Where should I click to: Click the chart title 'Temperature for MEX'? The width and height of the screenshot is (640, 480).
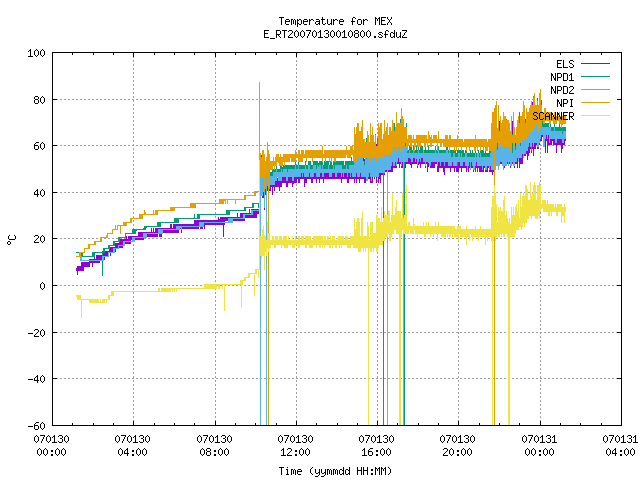[x=335, y=21]
